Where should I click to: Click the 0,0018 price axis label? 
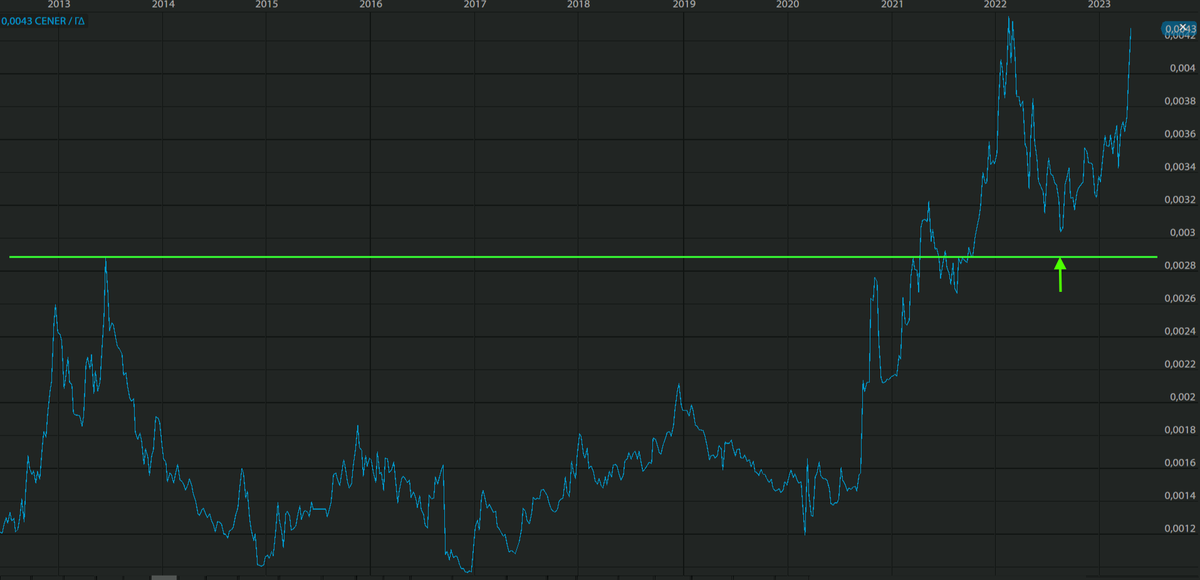click(x=1182, y=430)
